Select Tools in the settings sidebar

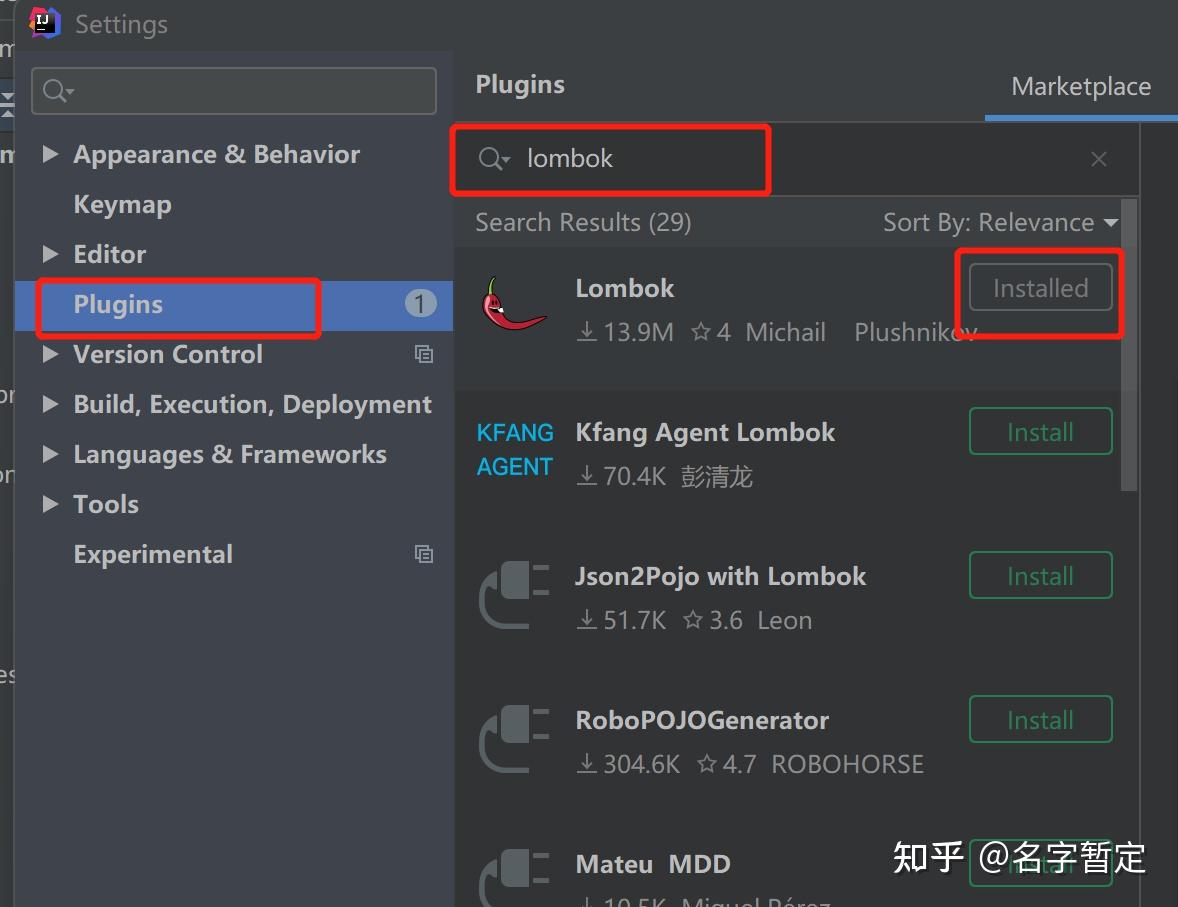click(x=106, y=504)
